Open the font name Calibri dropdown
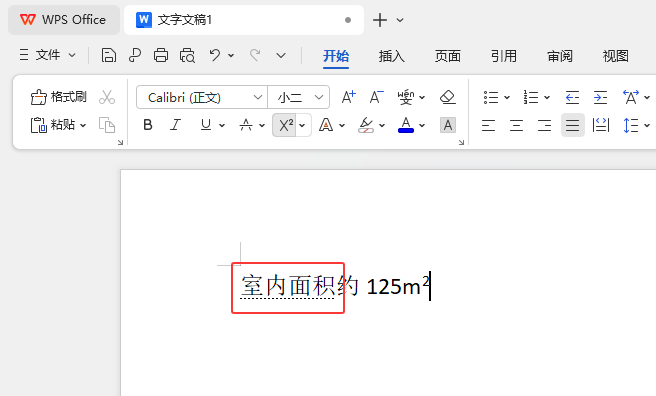 pos(258,97)
